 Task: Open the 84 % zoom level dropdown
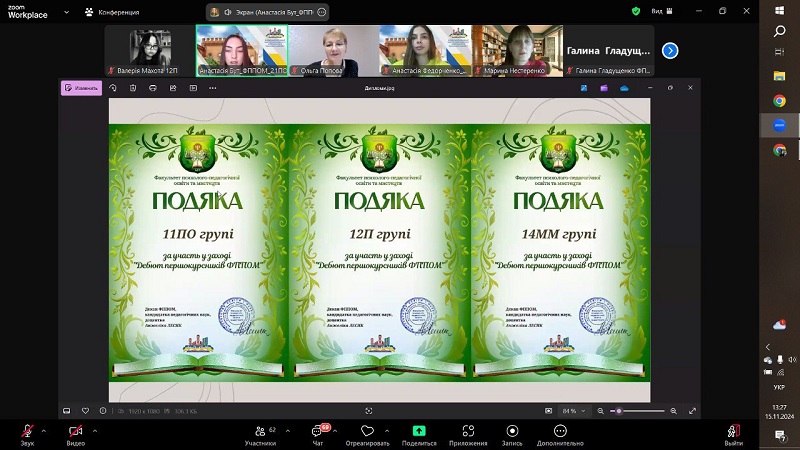[574, 411]
